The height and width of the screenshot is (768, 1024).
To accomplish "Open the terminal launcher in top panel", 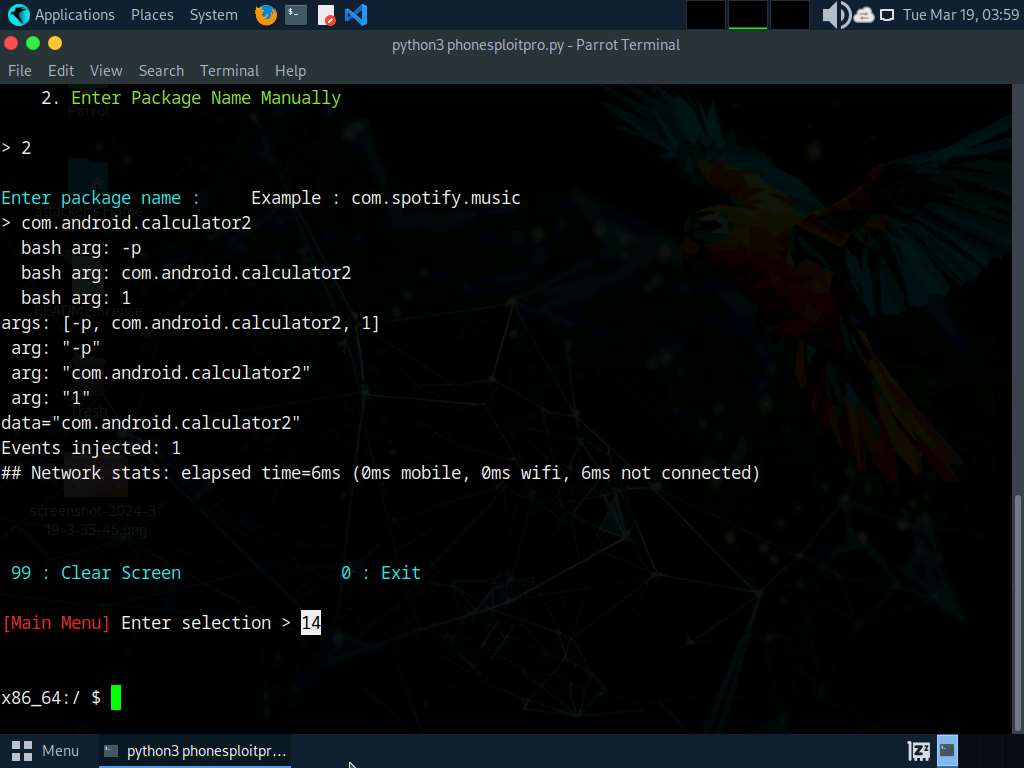I will (296, 15).
